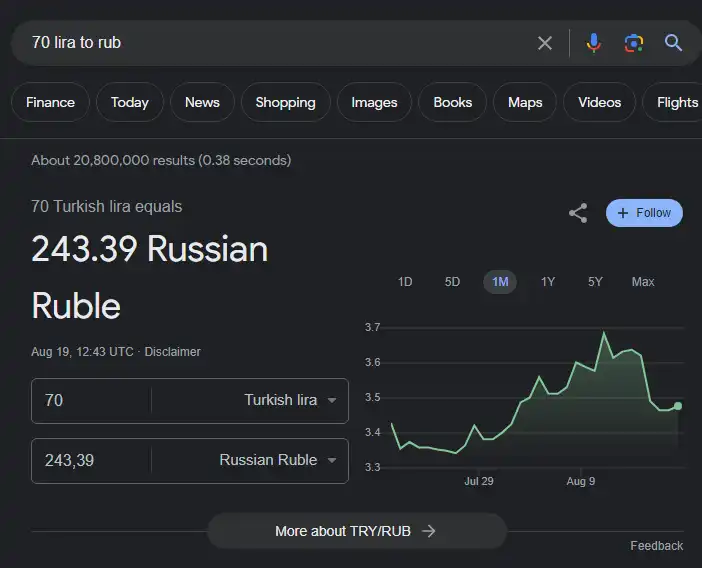Viewport: 702px width, 568px height.
Task: Select the 1Y chart range
Action: tap(548, 282)
